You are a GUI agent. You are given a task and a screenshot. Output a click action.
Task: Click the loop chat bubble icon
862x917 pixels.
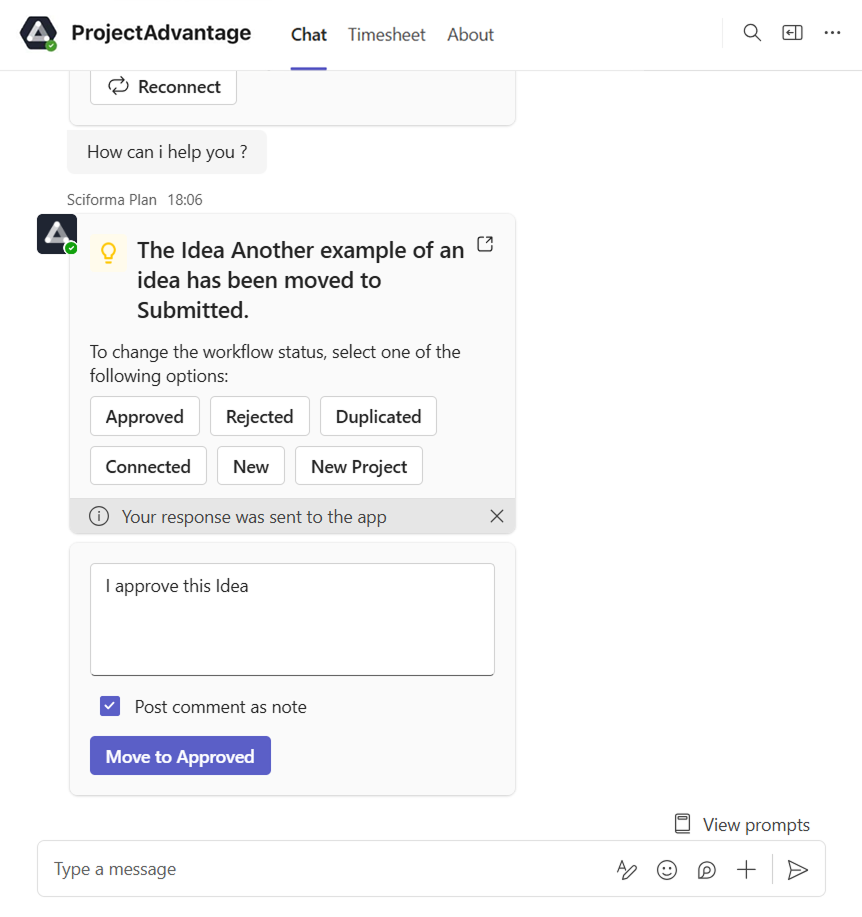(x=707, y=870)
